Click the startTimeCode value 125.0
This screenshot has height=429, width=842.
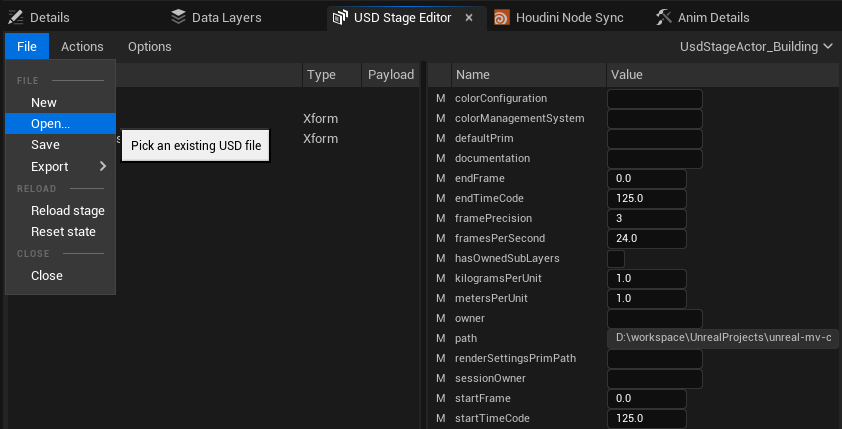[647, 418]
